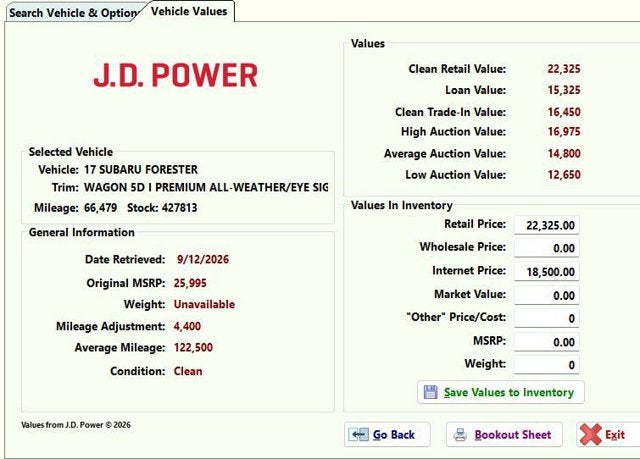
Task: Click the trim text WAGON 5D I PREMIUM
Action: click(144, 188)
